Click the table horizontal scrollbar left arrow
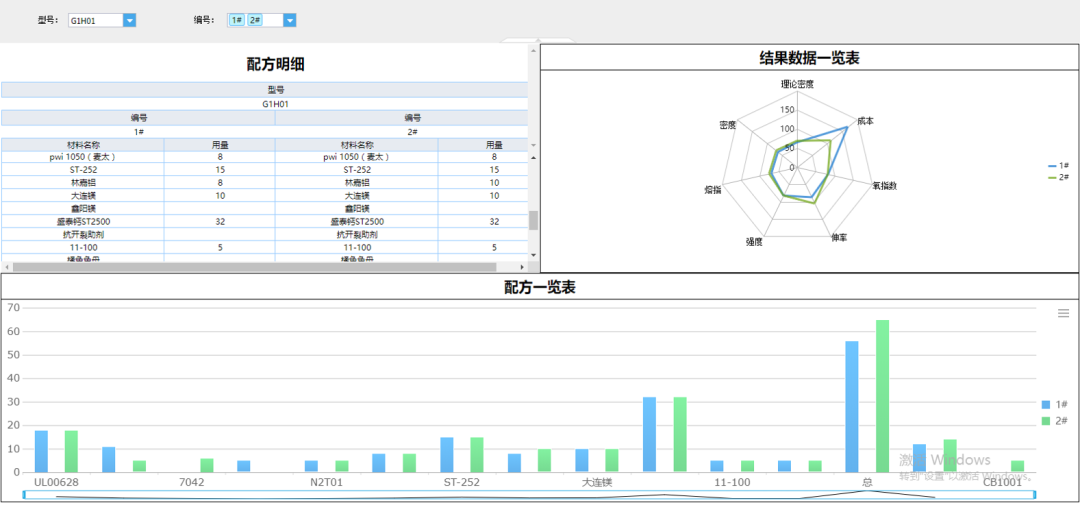Viewport: 1080px width, 505px height. click(x=6, y=267)
